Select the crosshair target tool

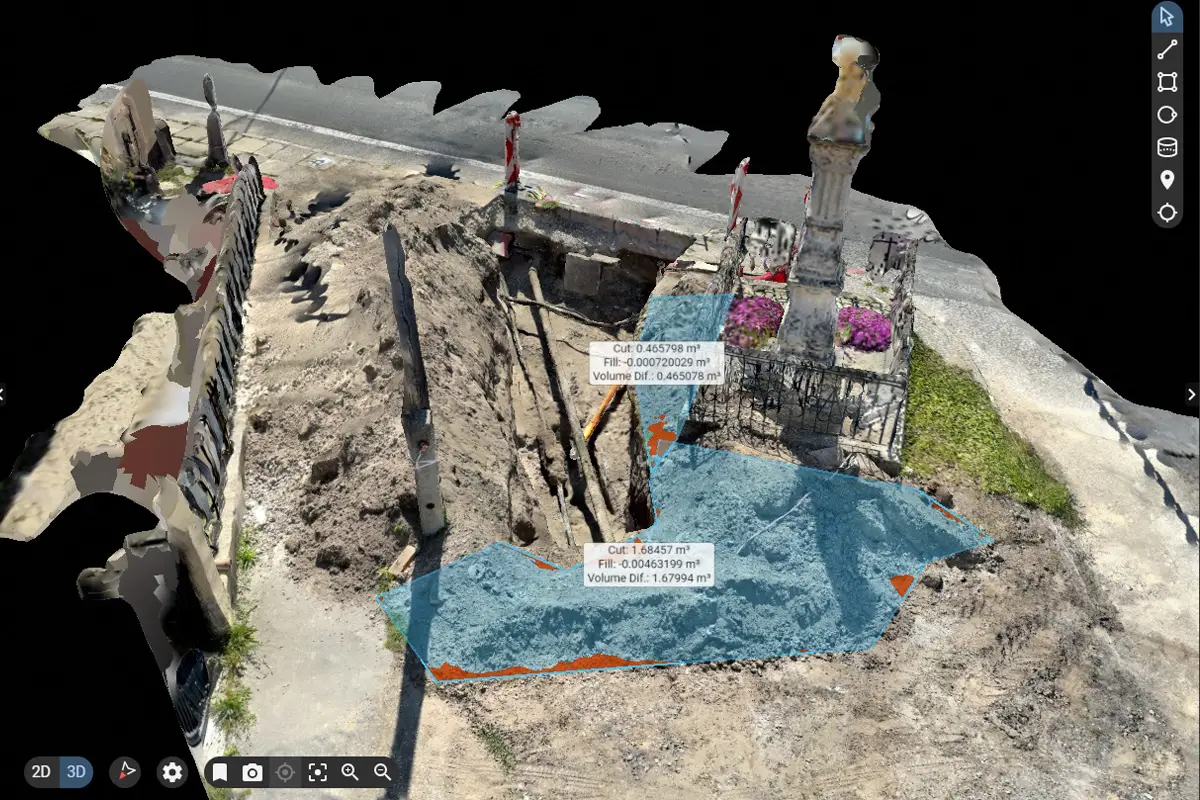1167,212
